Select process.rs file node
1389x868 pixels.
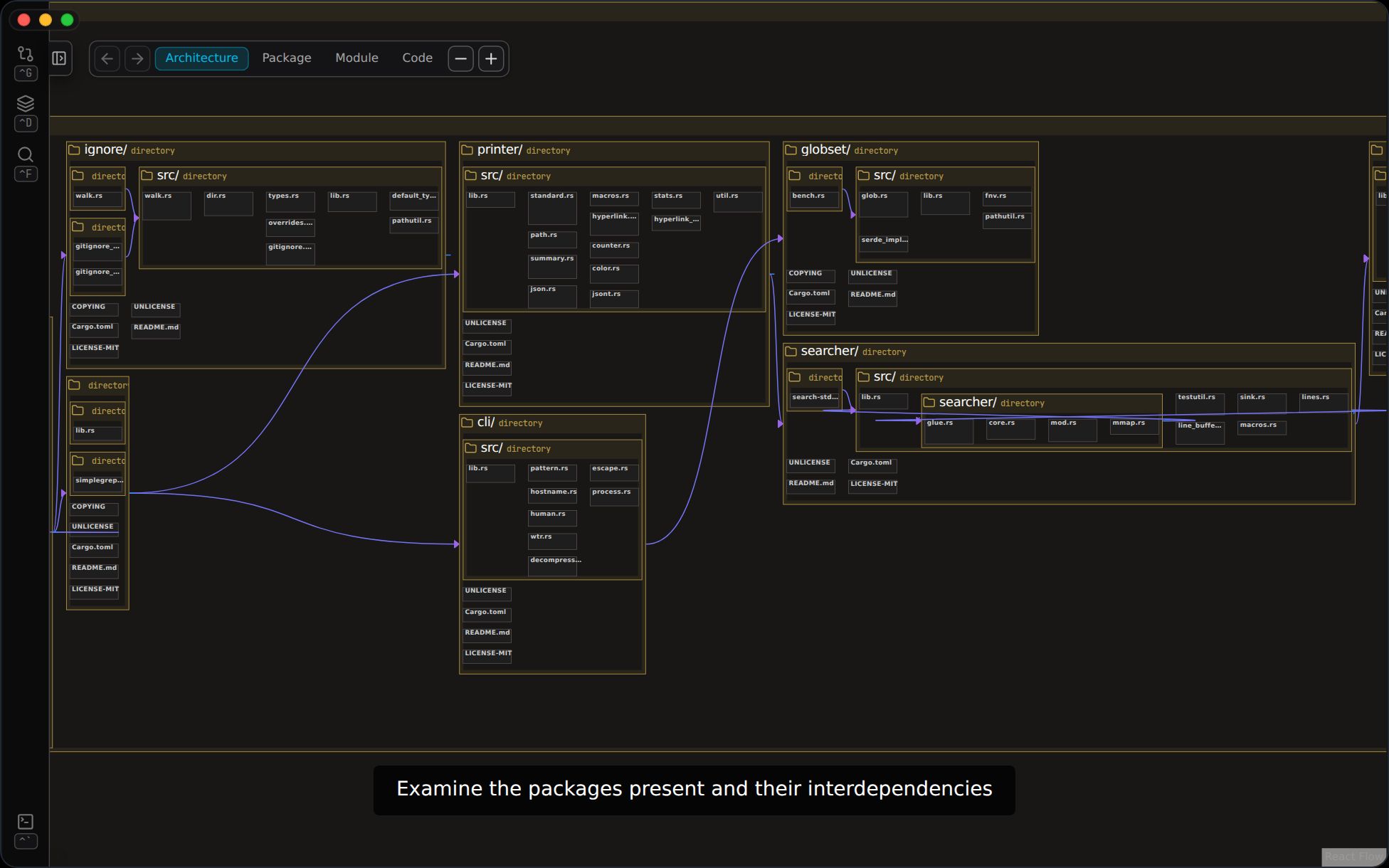pos(614,496)
